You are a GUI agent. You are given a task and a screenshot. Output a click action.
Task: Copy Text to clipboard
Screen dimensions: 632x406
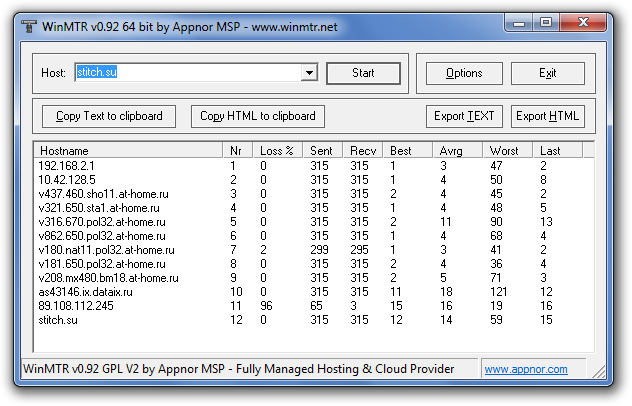pyautogui.click(x=109, y=116)
